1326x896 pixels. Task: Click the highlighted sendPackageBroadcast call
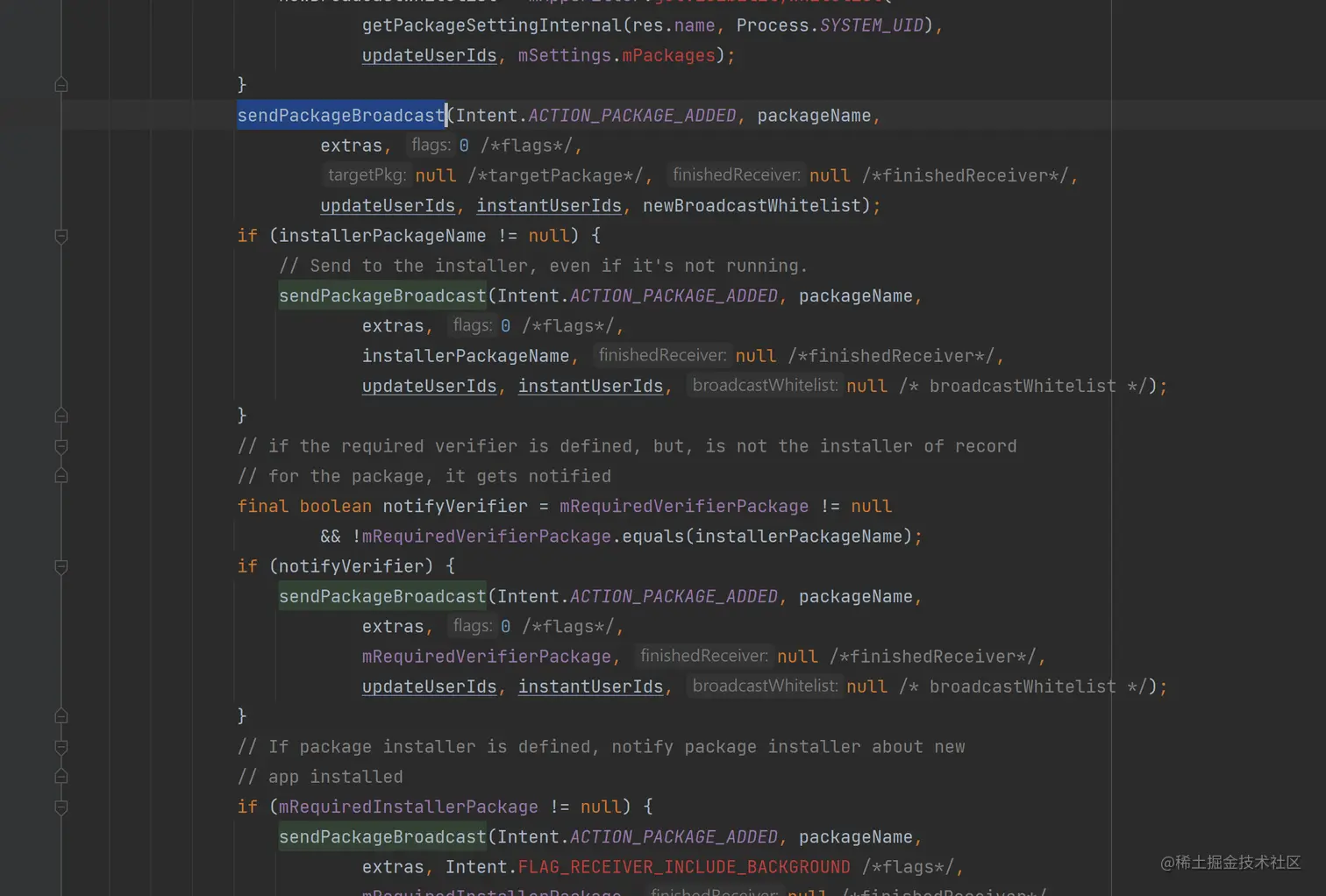(341, 115)
